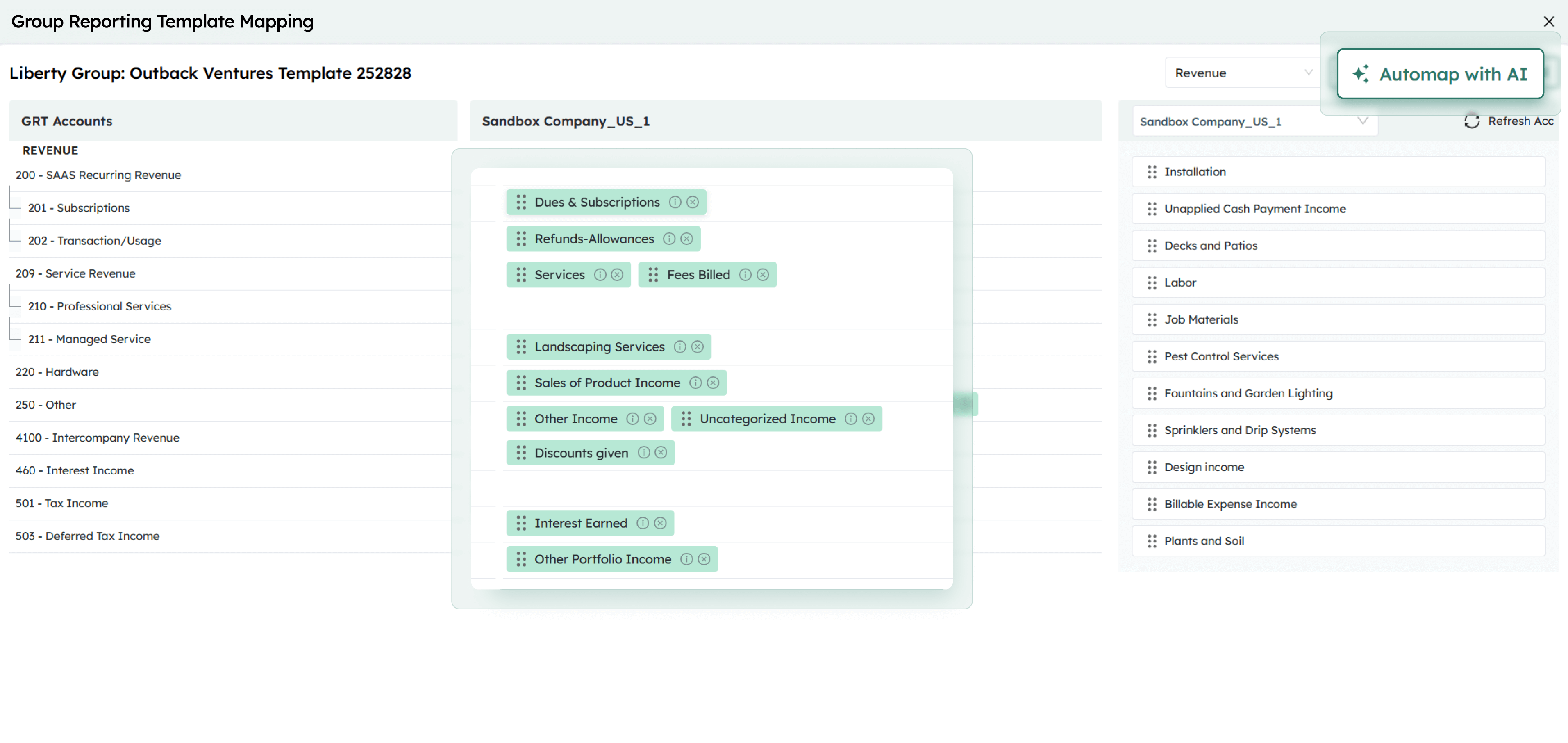Click info icon on Discounts given chip
Viewport: 1568px width, 743px height.
643,453
